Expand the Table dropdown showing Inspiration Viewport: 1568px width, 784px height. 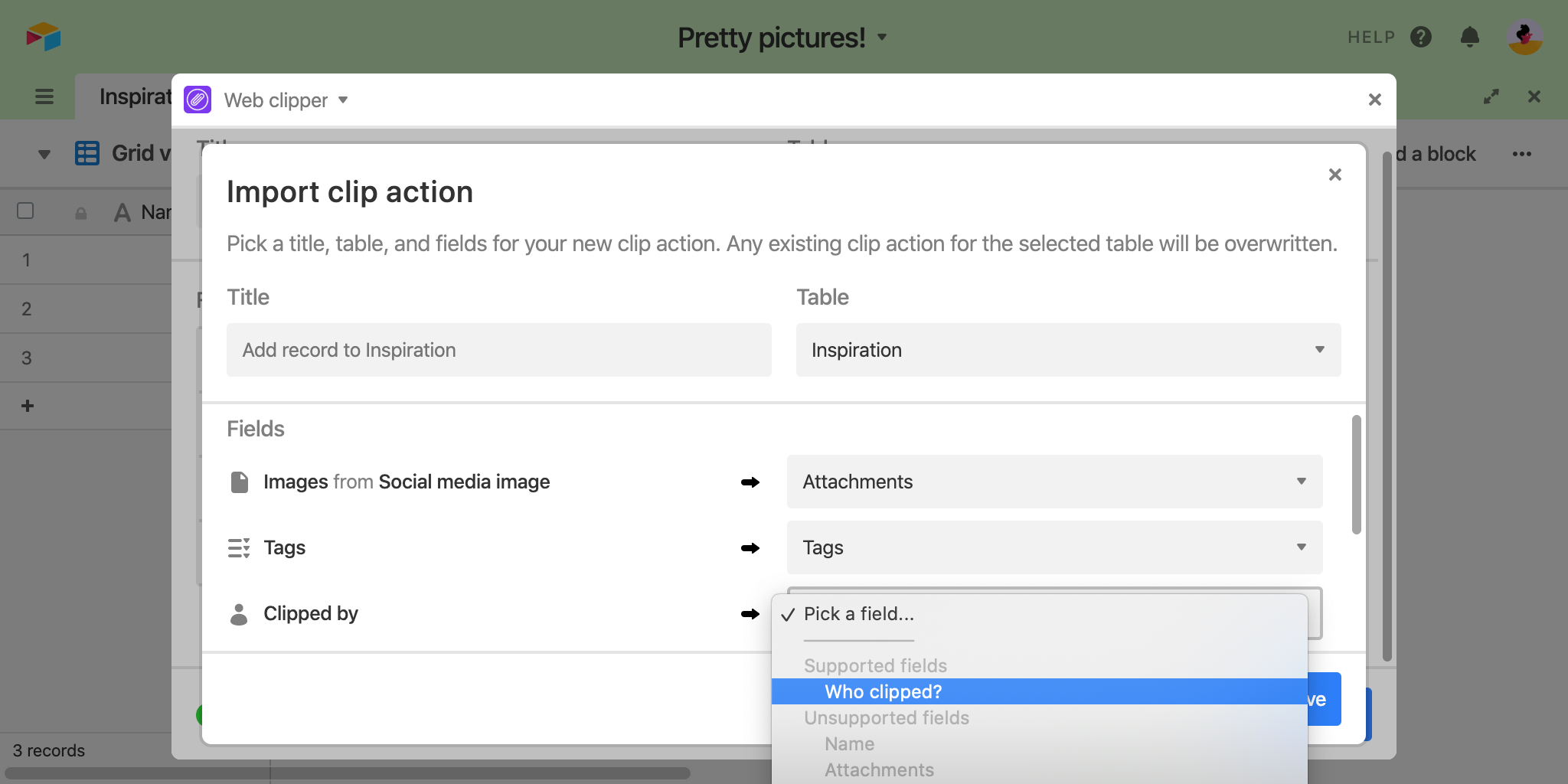(x=1068, y=350)
